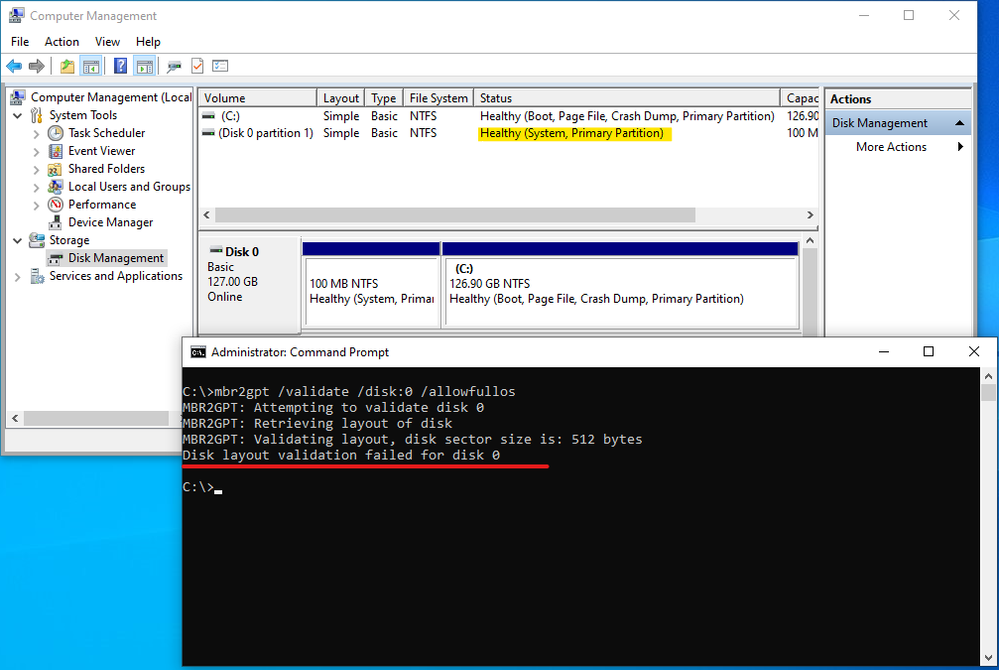Collapse the Storage tree node

pos(18,241)
